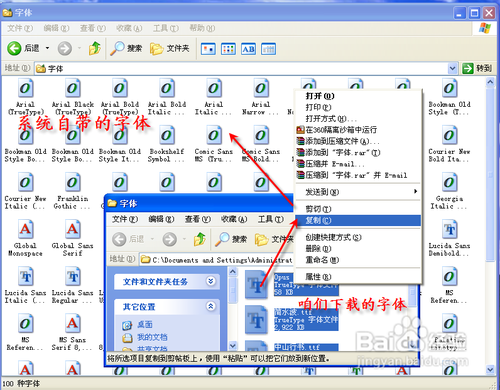Viewport: 500px width, 390px height.
Task: Select the 中山行书.ttf file in inner window
Action: click(292, 347)
